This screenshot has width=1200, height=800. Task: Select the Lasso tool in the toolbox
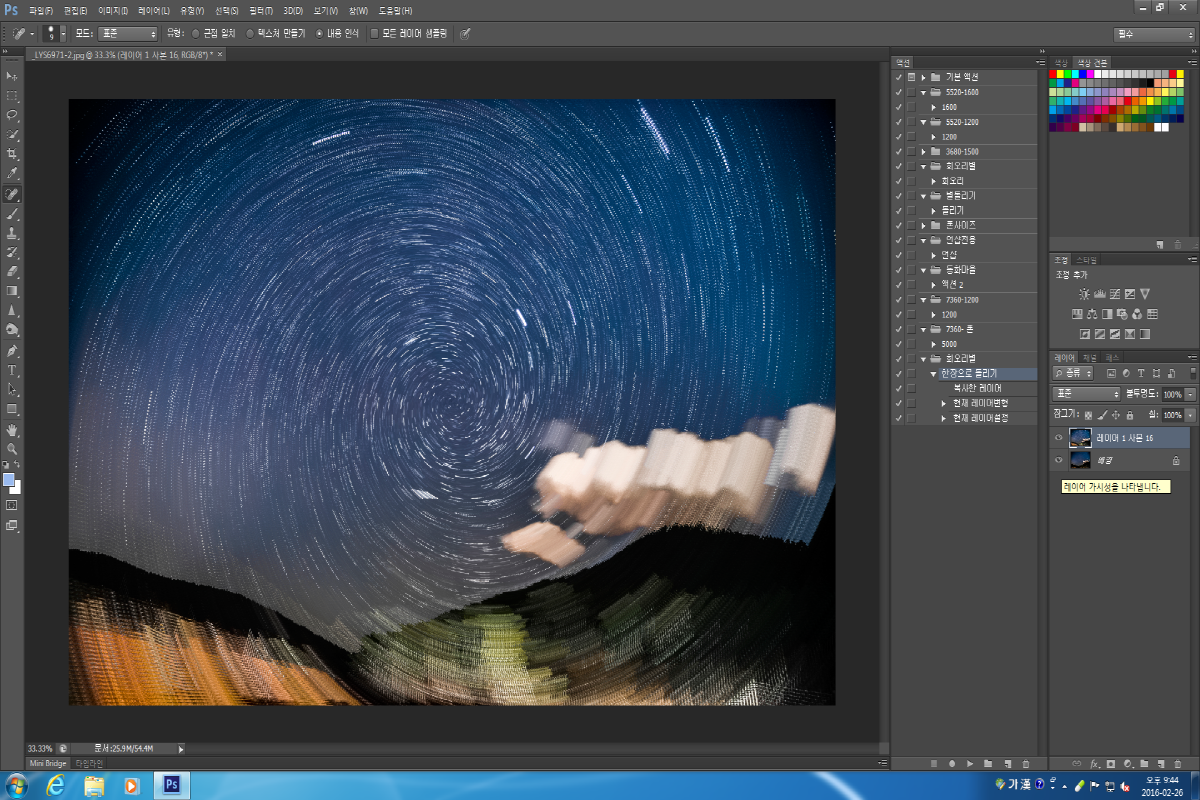[12, 115]
